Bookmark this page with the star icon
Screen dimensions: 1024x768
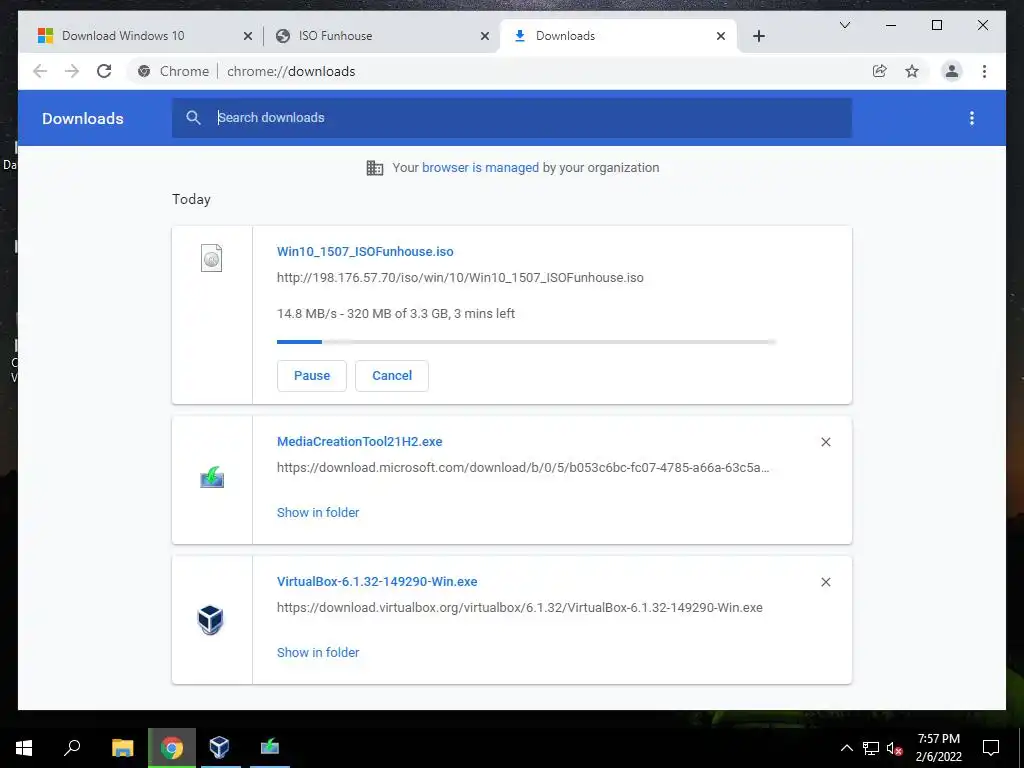912,71
